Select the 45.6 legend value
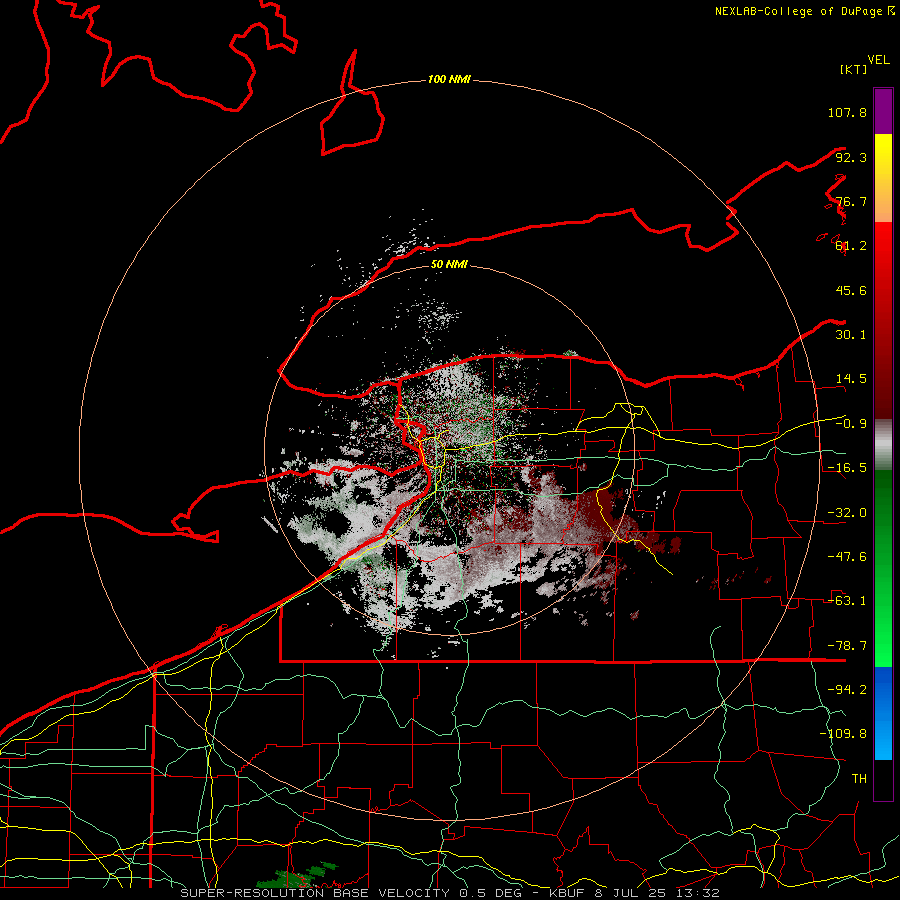Image resolution: width=900 pixels, height=900 pixels. point(851,290)
